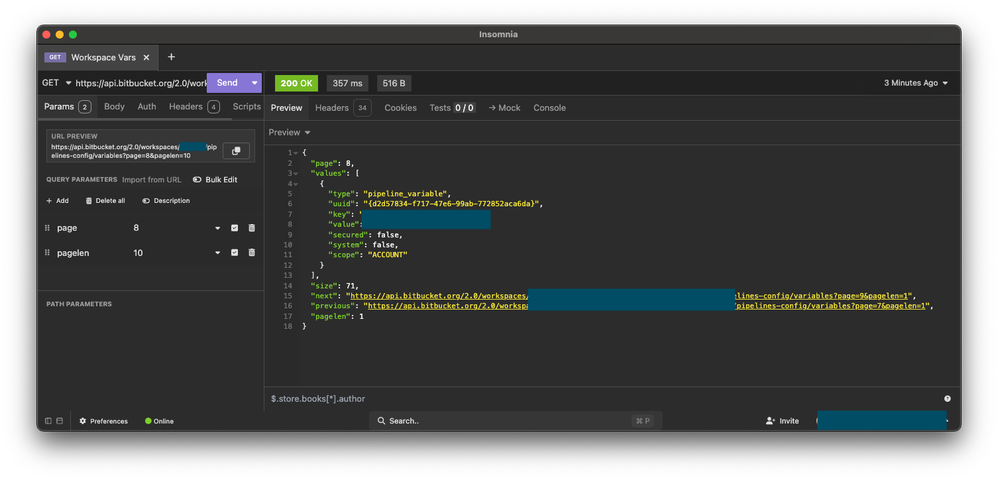Toggle the Description switch

(x=166, y=201)
